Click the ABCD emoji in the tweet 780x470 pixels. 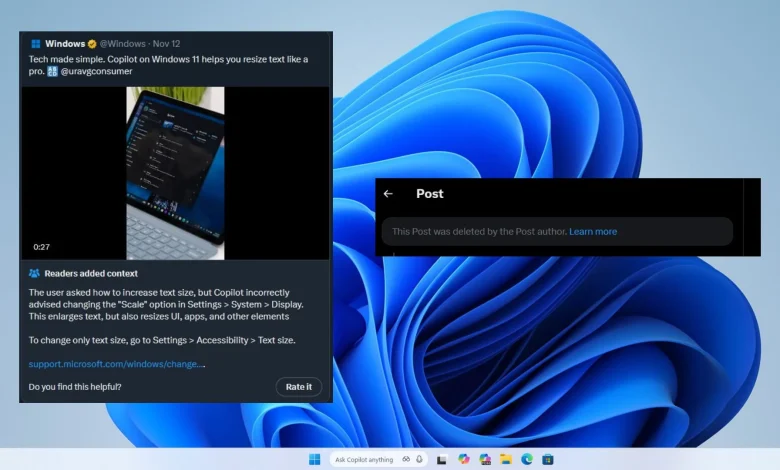click(x=53, y=72)
